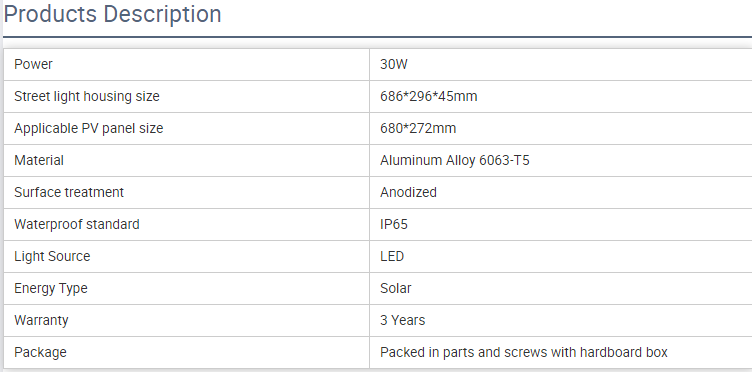This screenshot has height=372, width=752.
Task: Click the 30W power value
Action: 394,64
